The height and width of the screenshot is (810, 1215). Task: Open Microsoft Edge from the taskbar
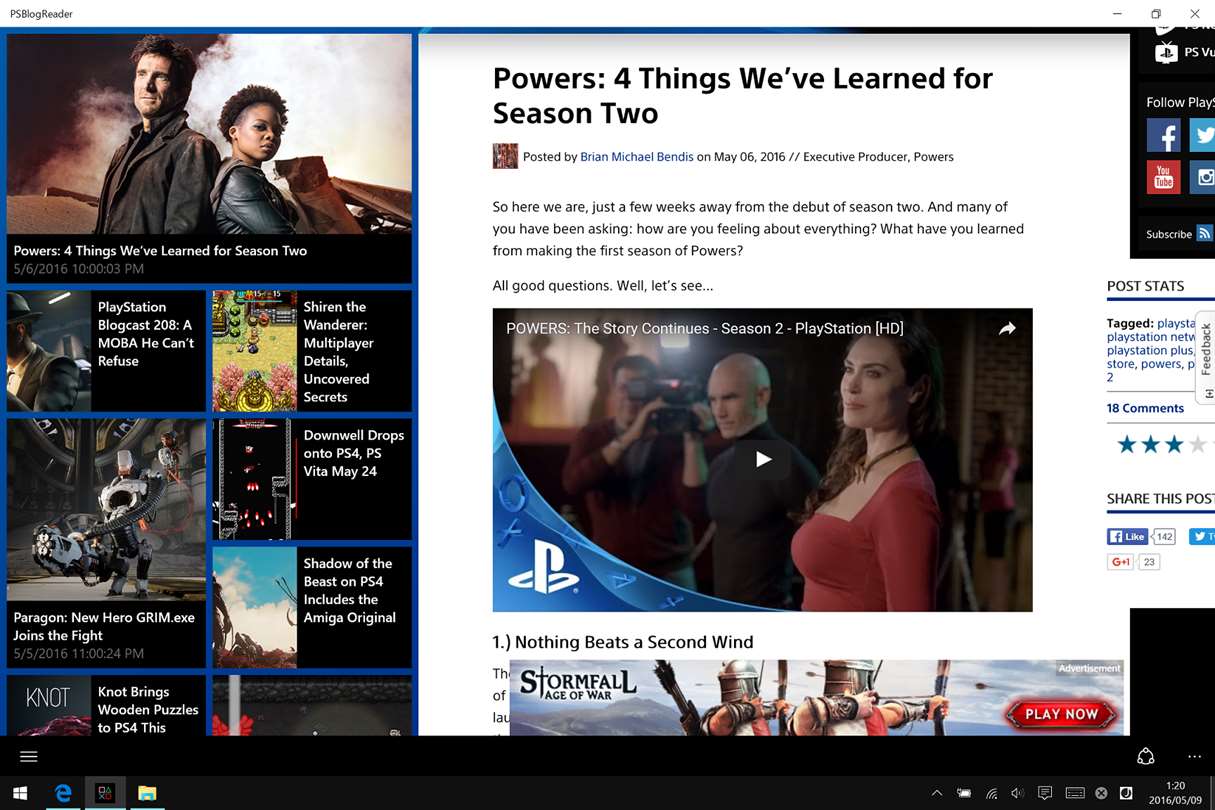point(63,793)
